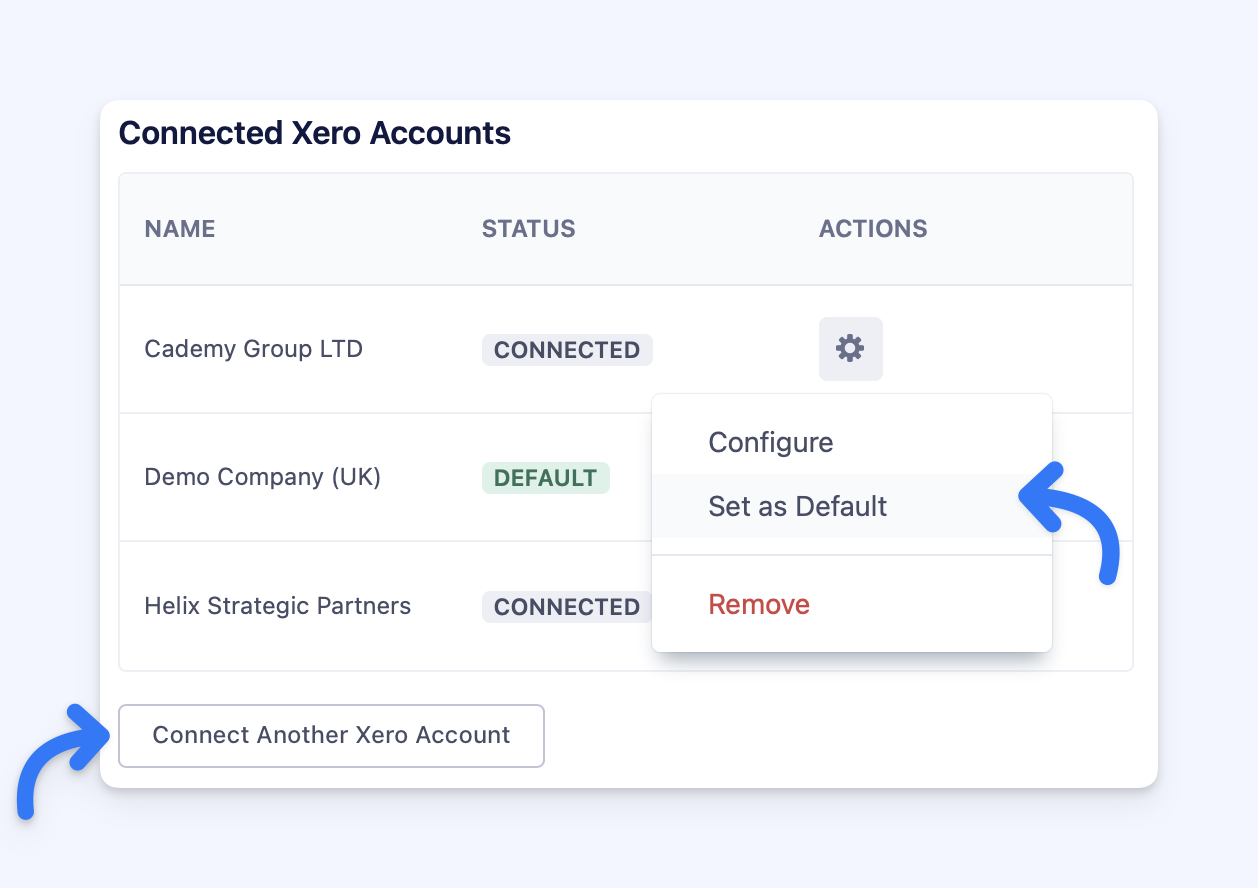Click the gear icon for Cademy Group LTD
This screenshot has width=1258, height=888.
(850, 349)
